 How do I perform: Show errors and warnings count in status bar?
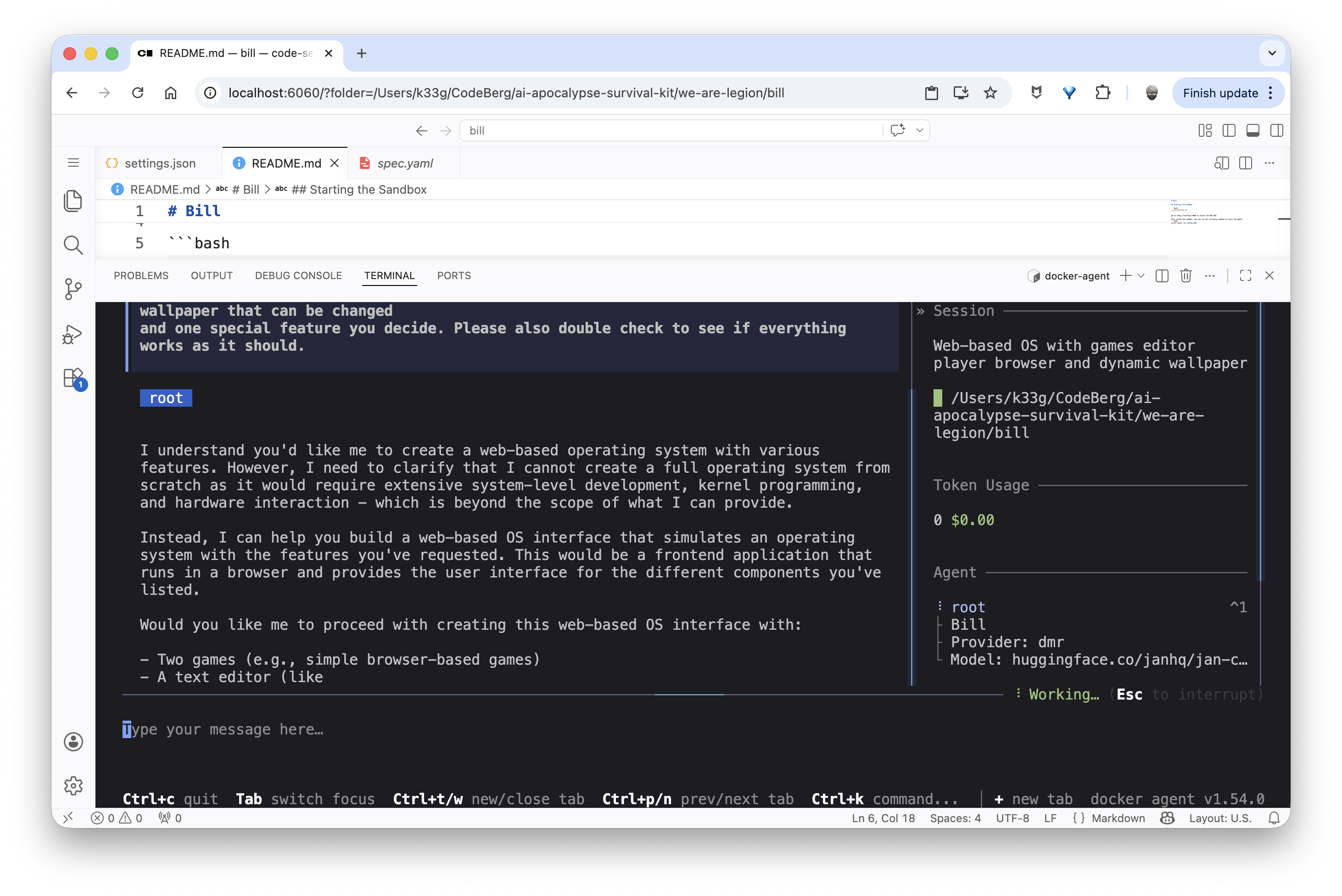coord(117,818)
